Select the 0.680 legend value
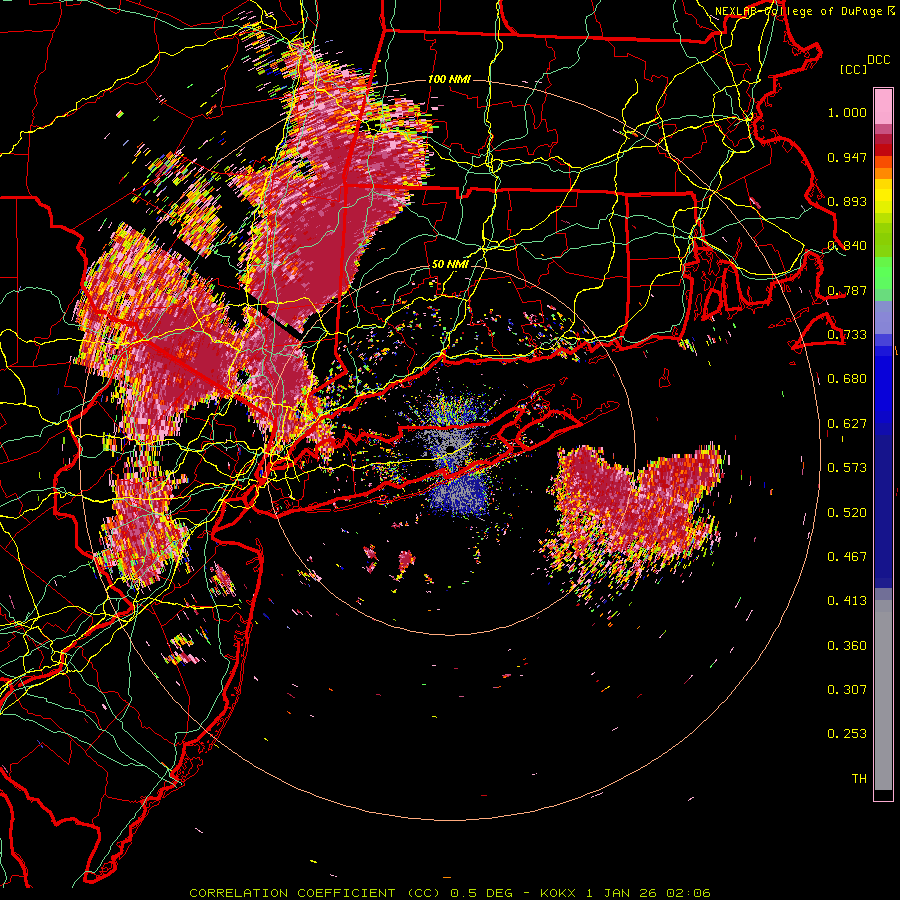The width and height of the screenshot is (900, 900). click(x=847, y=379)
